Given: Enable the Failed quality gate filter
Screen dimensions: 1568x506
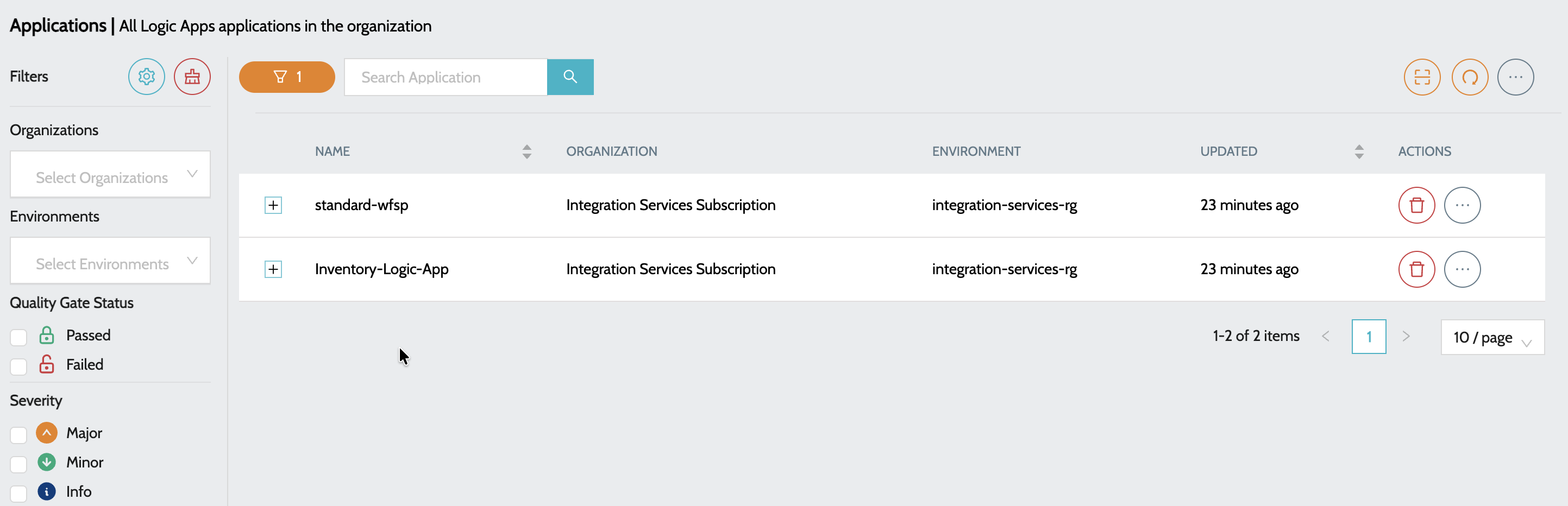Looking at the screenshot, I should coord(18,366).
